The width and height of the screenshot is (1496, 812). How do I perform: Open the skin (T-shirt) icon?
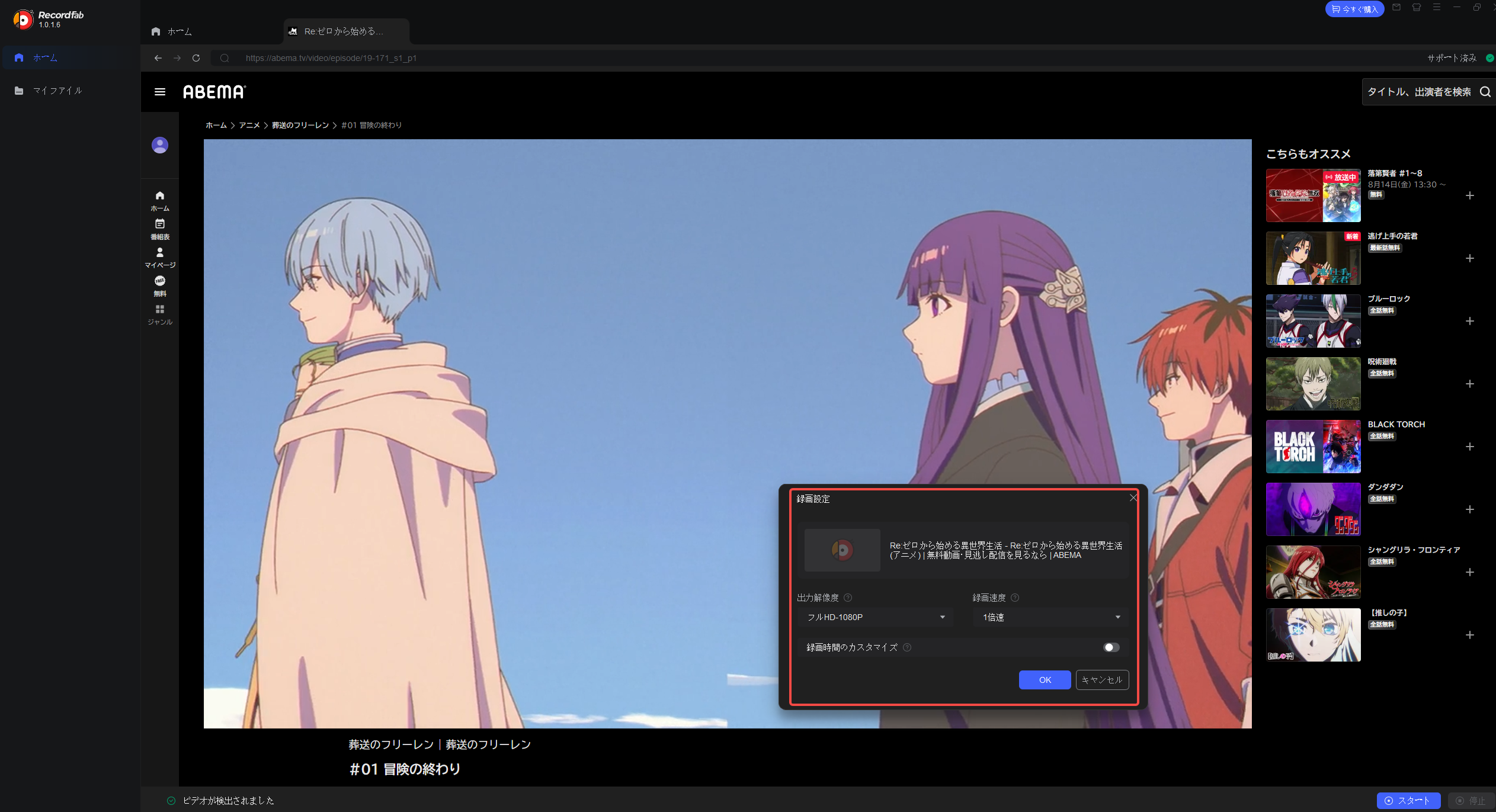(x=1417, y=7)
